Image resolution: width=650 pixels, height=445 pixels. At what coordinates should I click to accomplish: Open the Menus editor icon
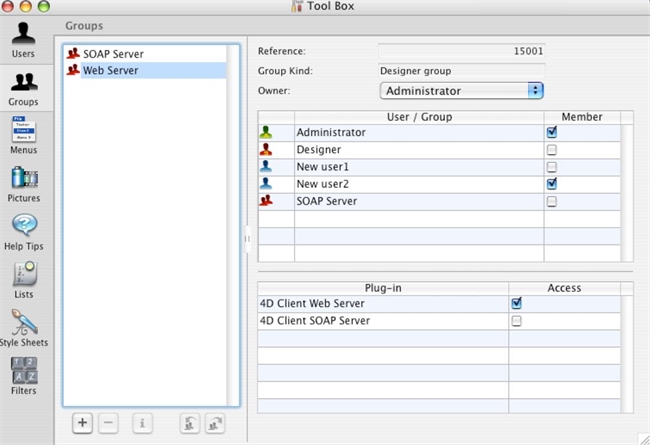[x=24, y=134]
